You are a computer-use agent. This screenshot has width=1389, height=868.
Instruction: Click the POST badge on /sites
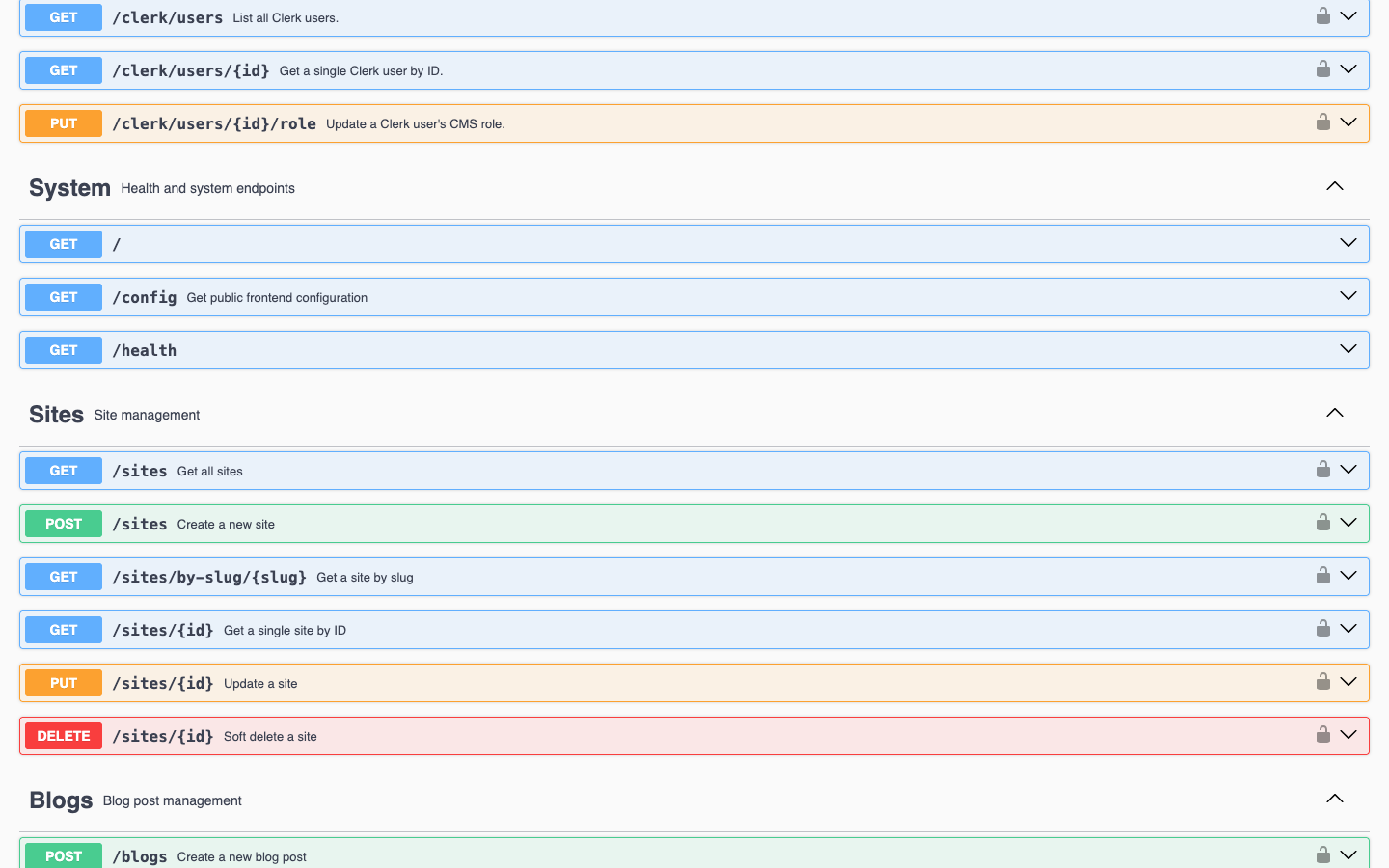(63, 523)
